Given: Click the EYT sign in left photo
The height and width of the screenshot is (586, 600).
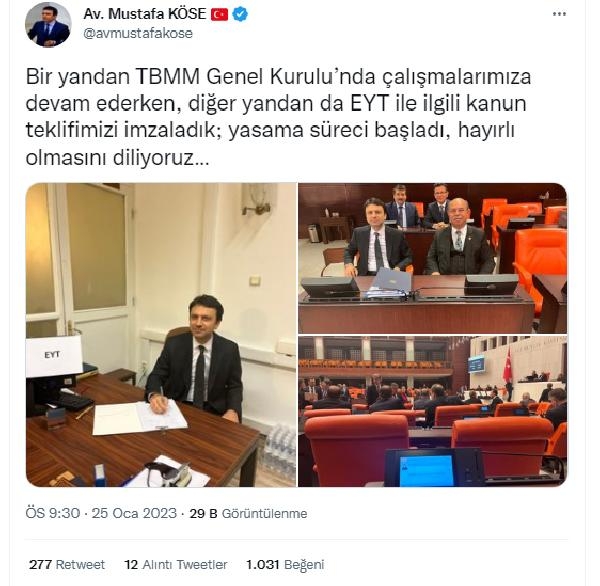Looking at the screenshot, I should click(x=54, y=356).
